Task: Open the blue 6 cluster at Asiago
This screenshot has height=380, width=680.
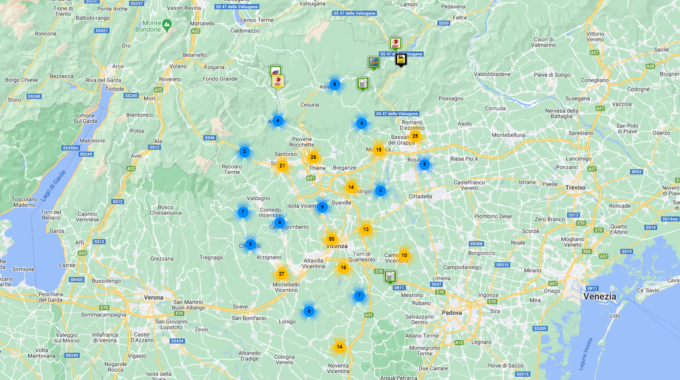Action: [x=335, y=84]
